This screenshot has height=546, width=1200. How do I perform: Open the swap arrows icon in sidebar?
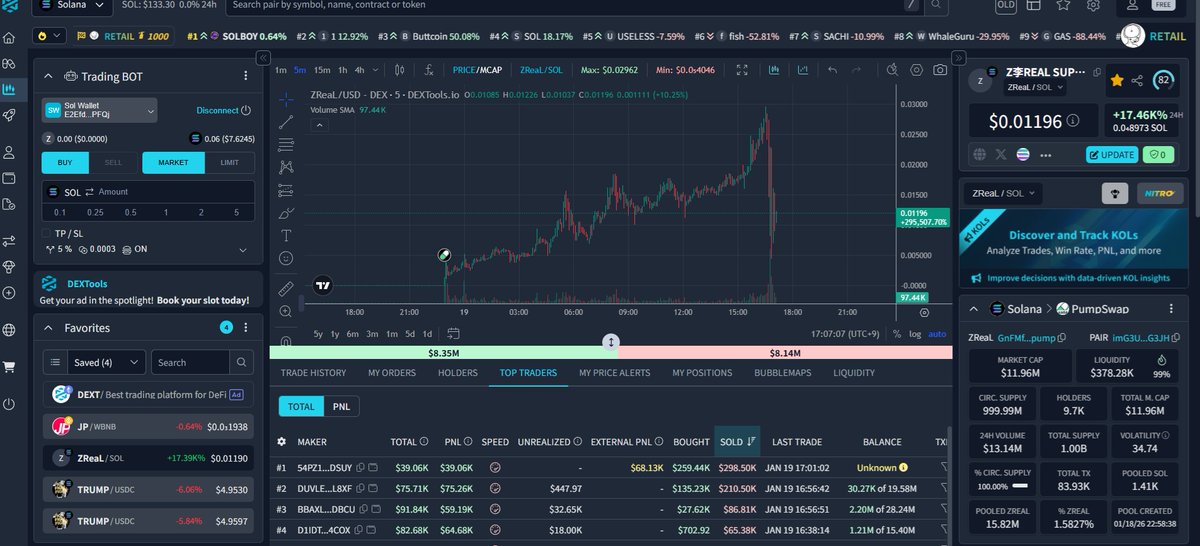click(9, 241)
